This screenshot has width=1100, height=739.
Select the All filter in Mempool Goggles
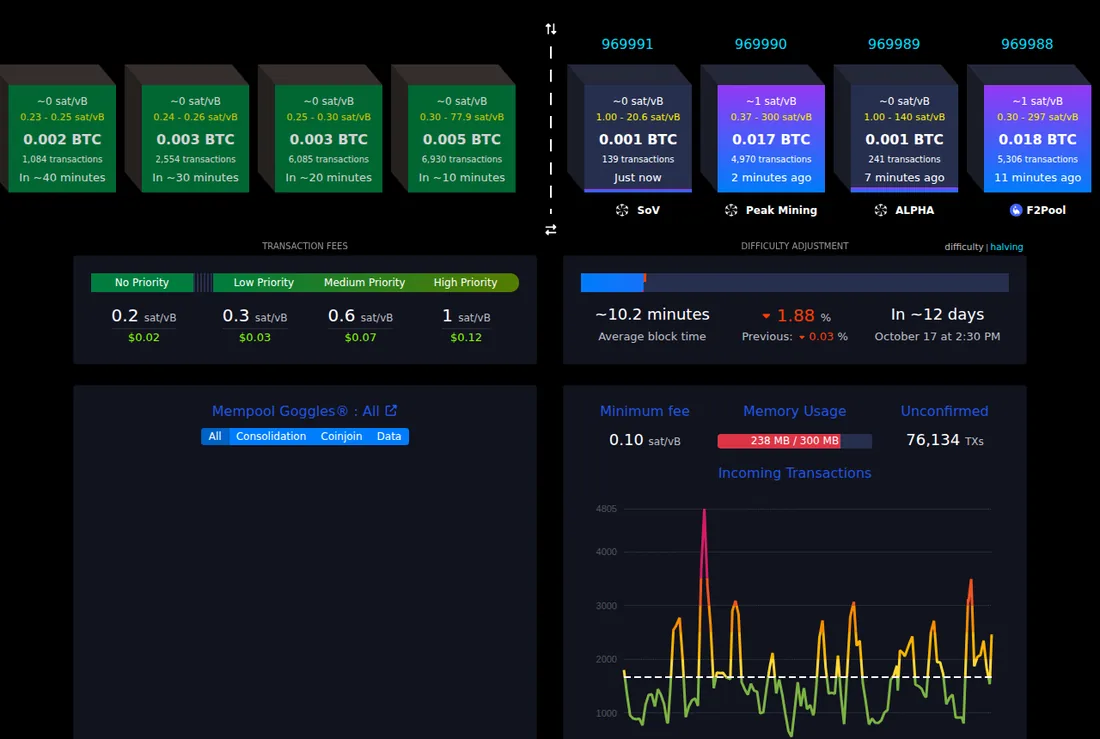point(215,437)
